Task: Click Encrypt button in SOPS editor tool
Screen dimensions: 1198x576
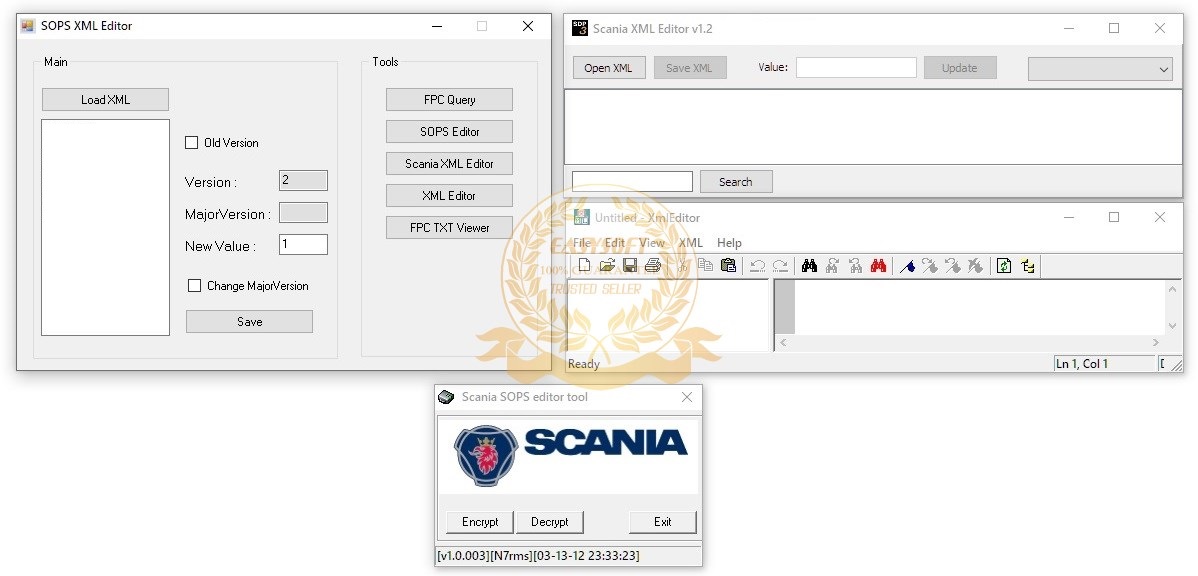Action: pos(480,522)
